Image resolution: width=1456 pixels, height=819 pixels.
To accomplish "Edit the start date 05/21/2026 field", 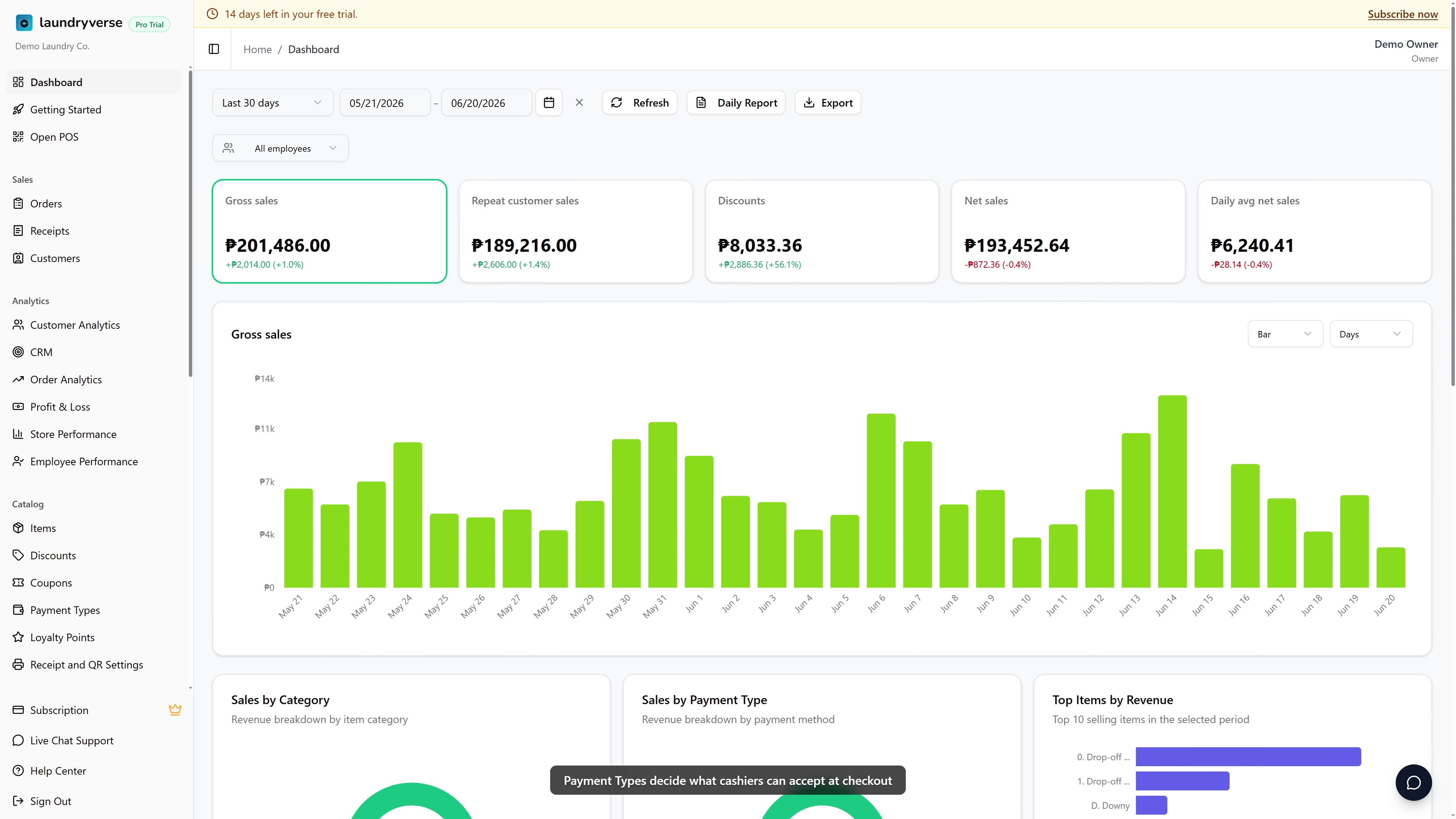I will coord(385,102).
